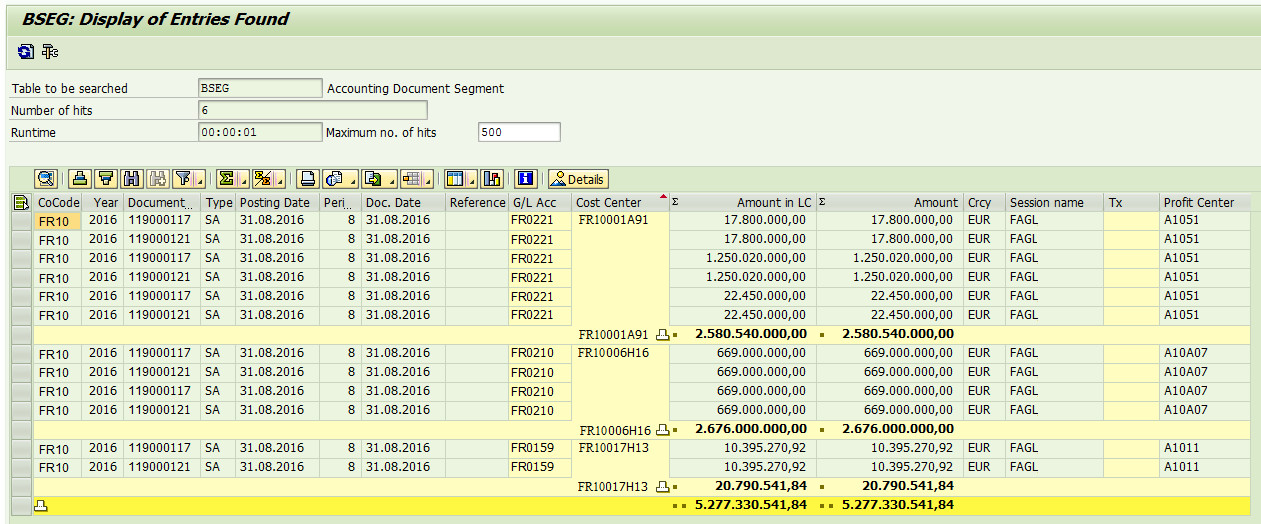Click the Profit Center column header
The width and height of the screenshot is (1261, 524).
click(x=1199, y=203)
